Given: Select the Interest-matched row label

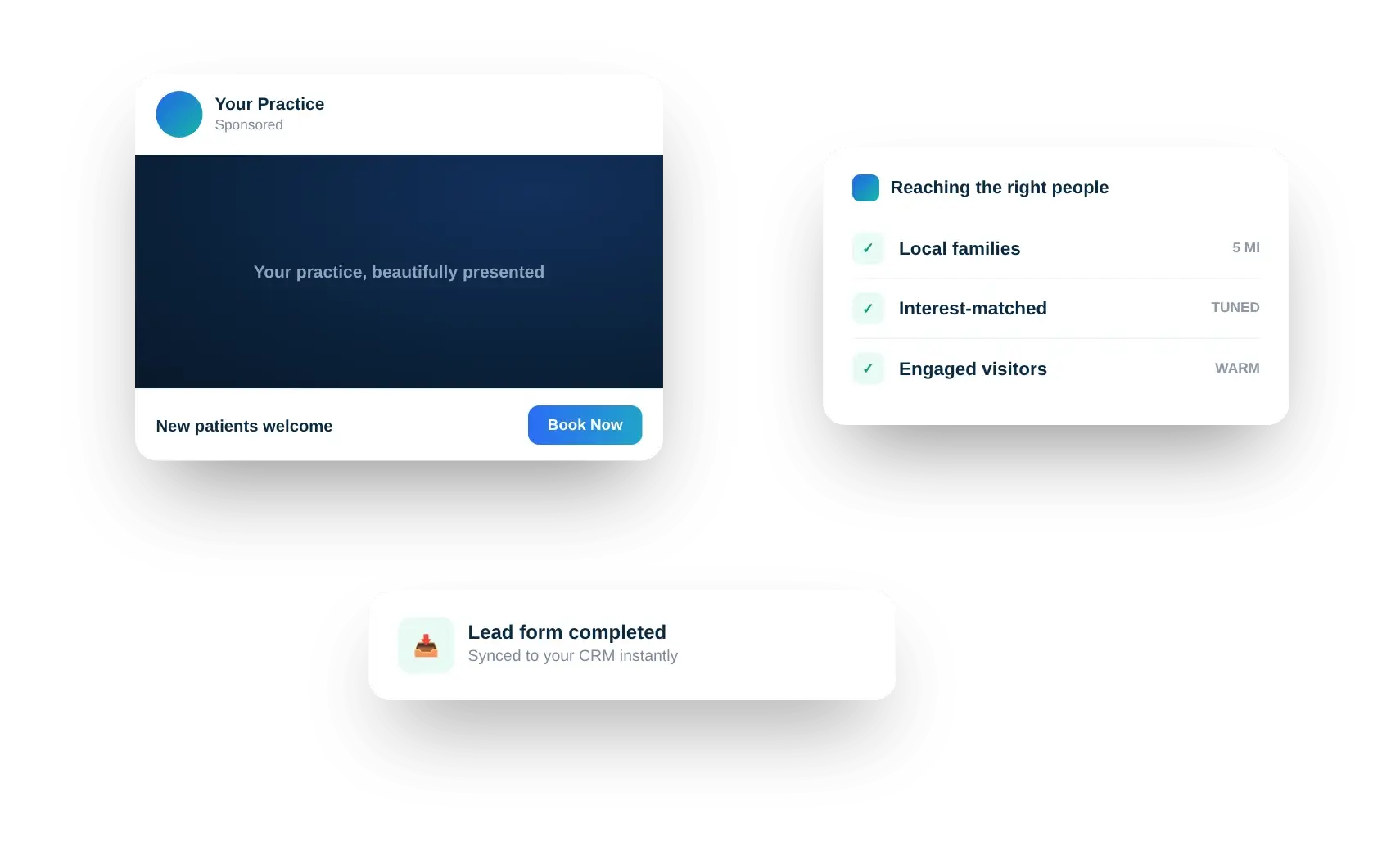Looking at the screenshot, I should click(973, 308).
